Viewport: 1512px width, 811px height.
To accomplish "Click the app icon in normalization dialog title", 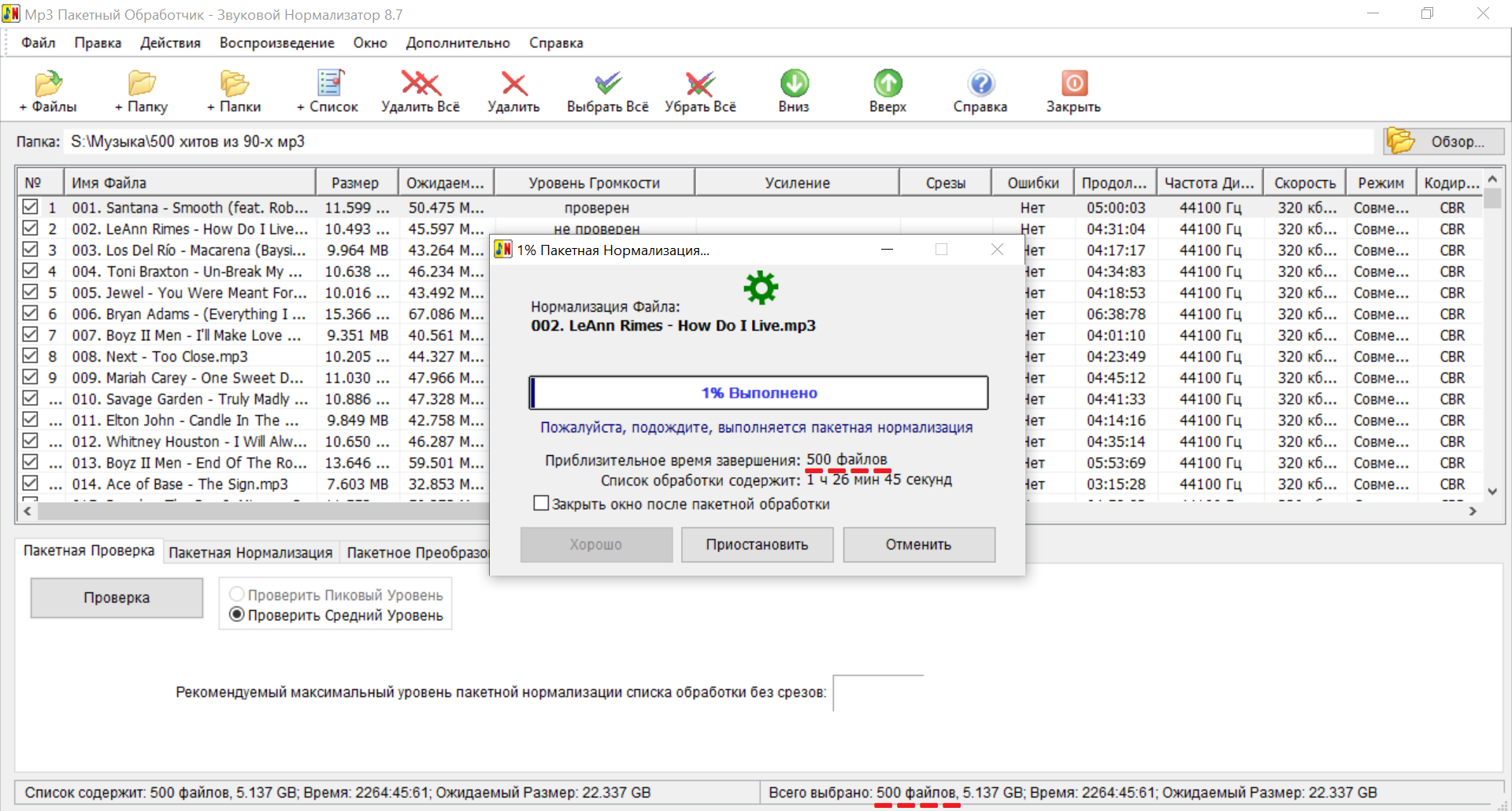I will [x=503, y=250].
